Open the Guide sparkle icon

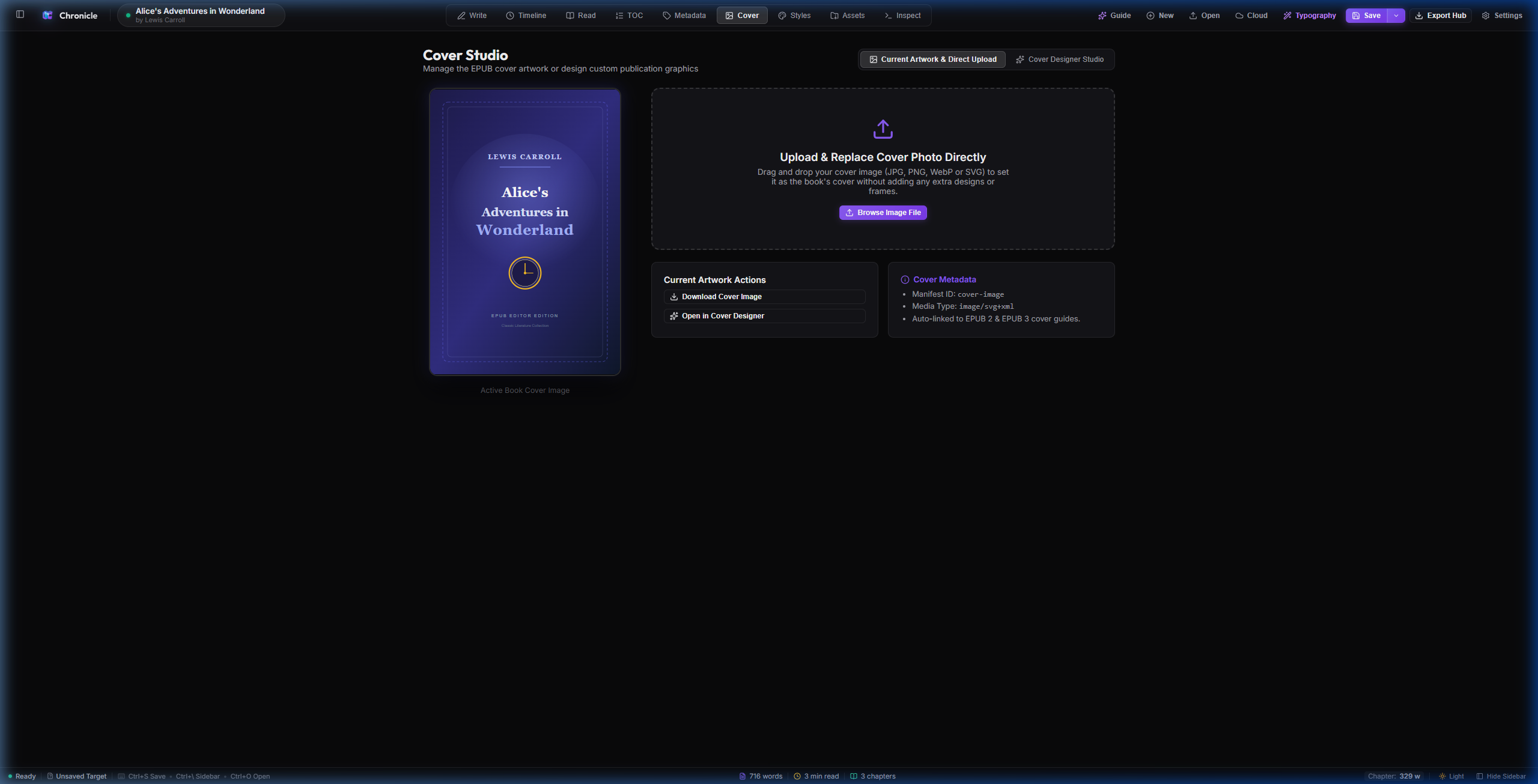1102,16
